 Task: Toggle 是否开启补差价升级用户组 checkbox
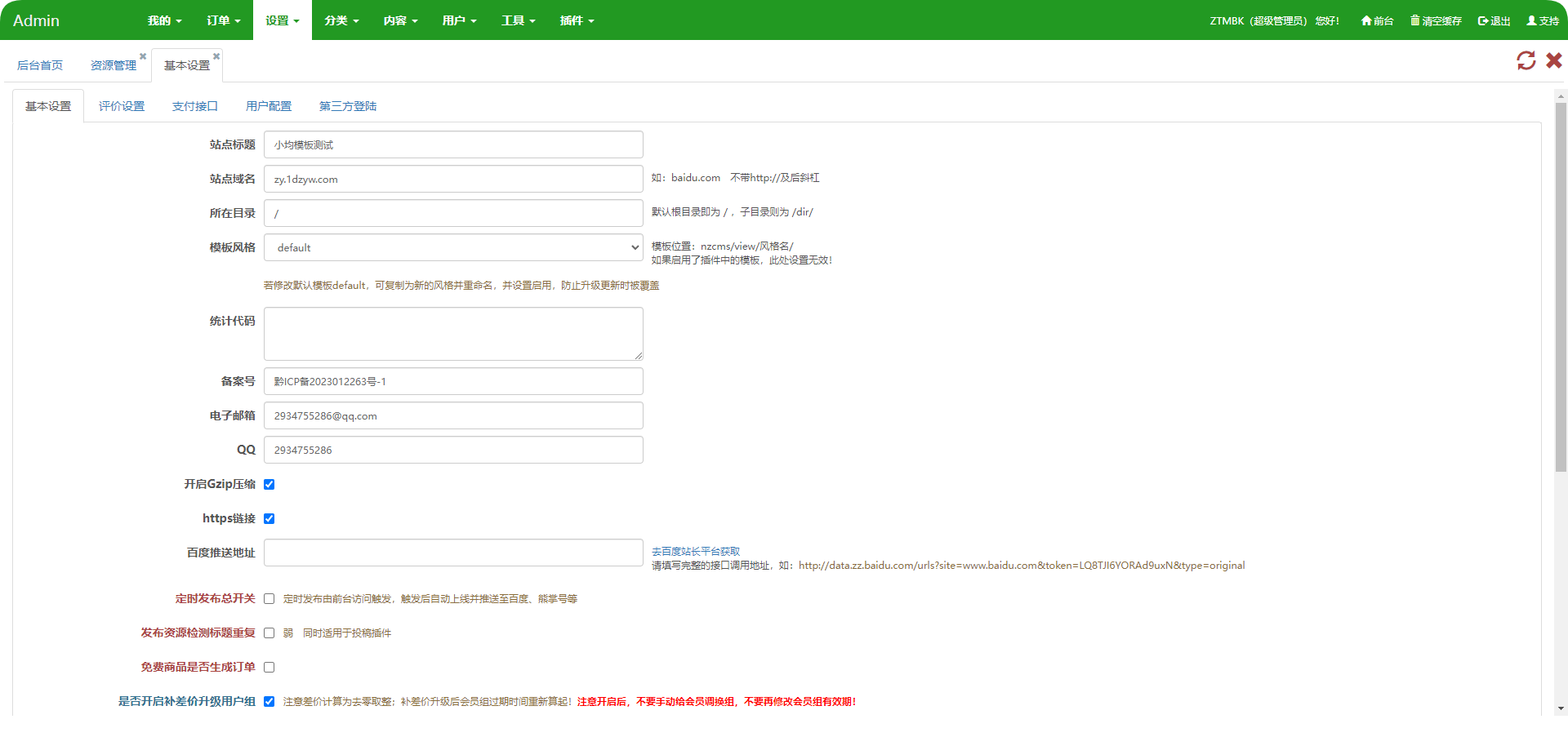pyautogui.click(x=269, y=701)
